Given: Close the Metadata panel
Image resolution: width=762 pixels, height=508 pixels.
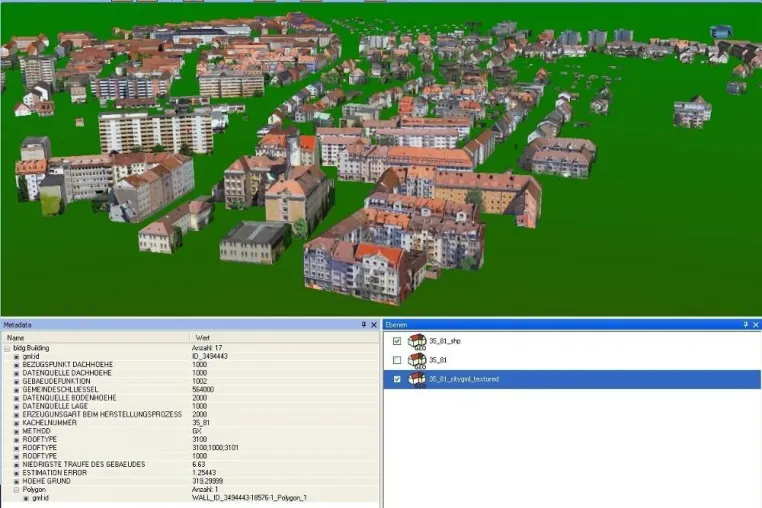Looking at the screenshot, I should click(374, 325).
